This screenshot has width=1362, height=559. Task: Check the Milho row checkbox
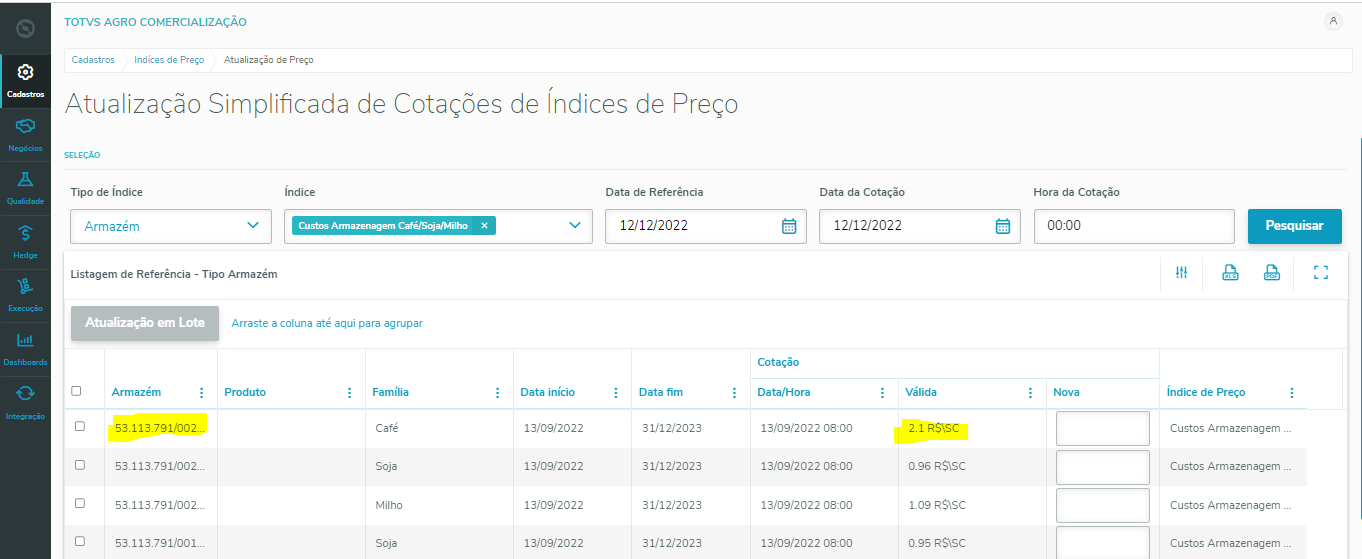[x=80, y=503]
